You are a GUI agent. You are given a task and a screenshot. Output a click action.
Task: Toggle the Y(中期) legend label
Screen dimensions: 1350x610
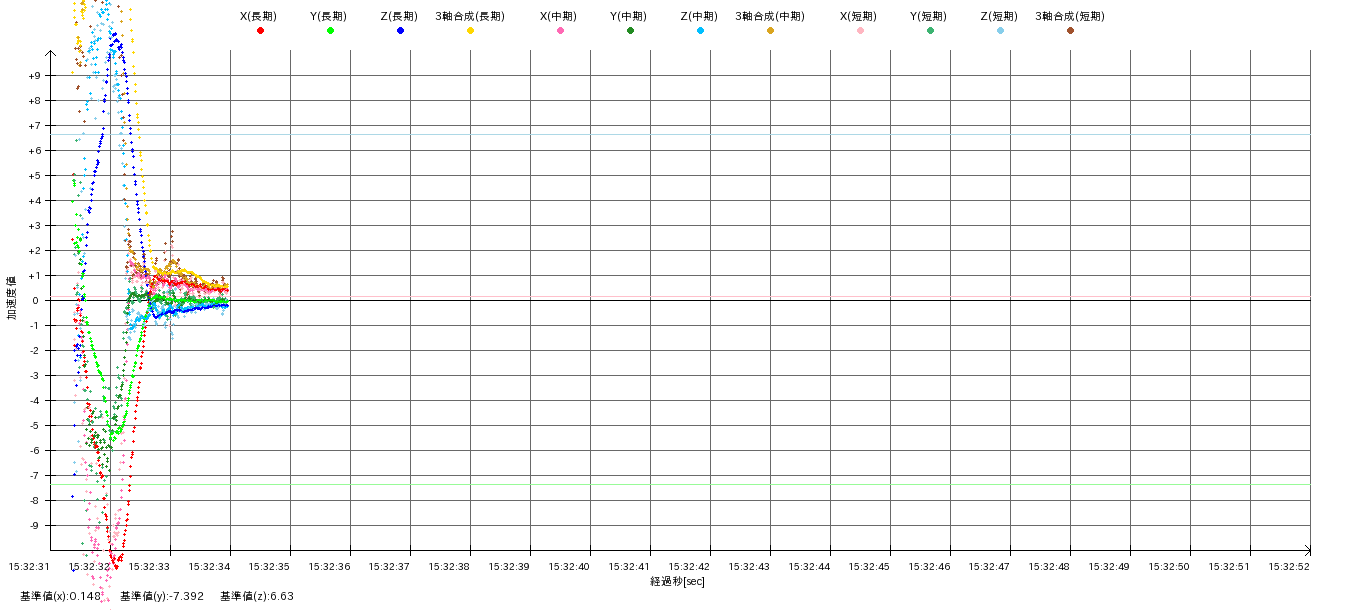(x=628, y=16)
